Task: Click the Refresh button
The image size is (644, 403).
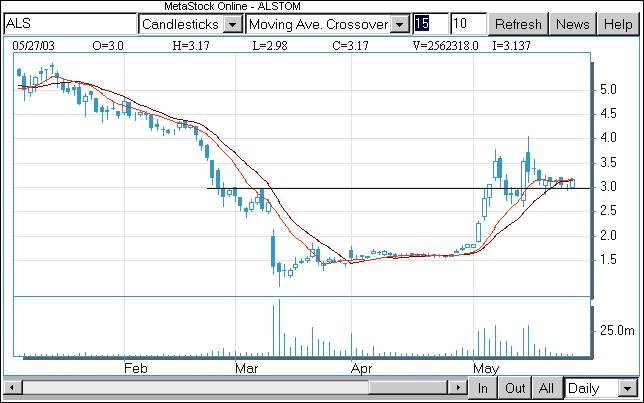Action: coord(518,24)
